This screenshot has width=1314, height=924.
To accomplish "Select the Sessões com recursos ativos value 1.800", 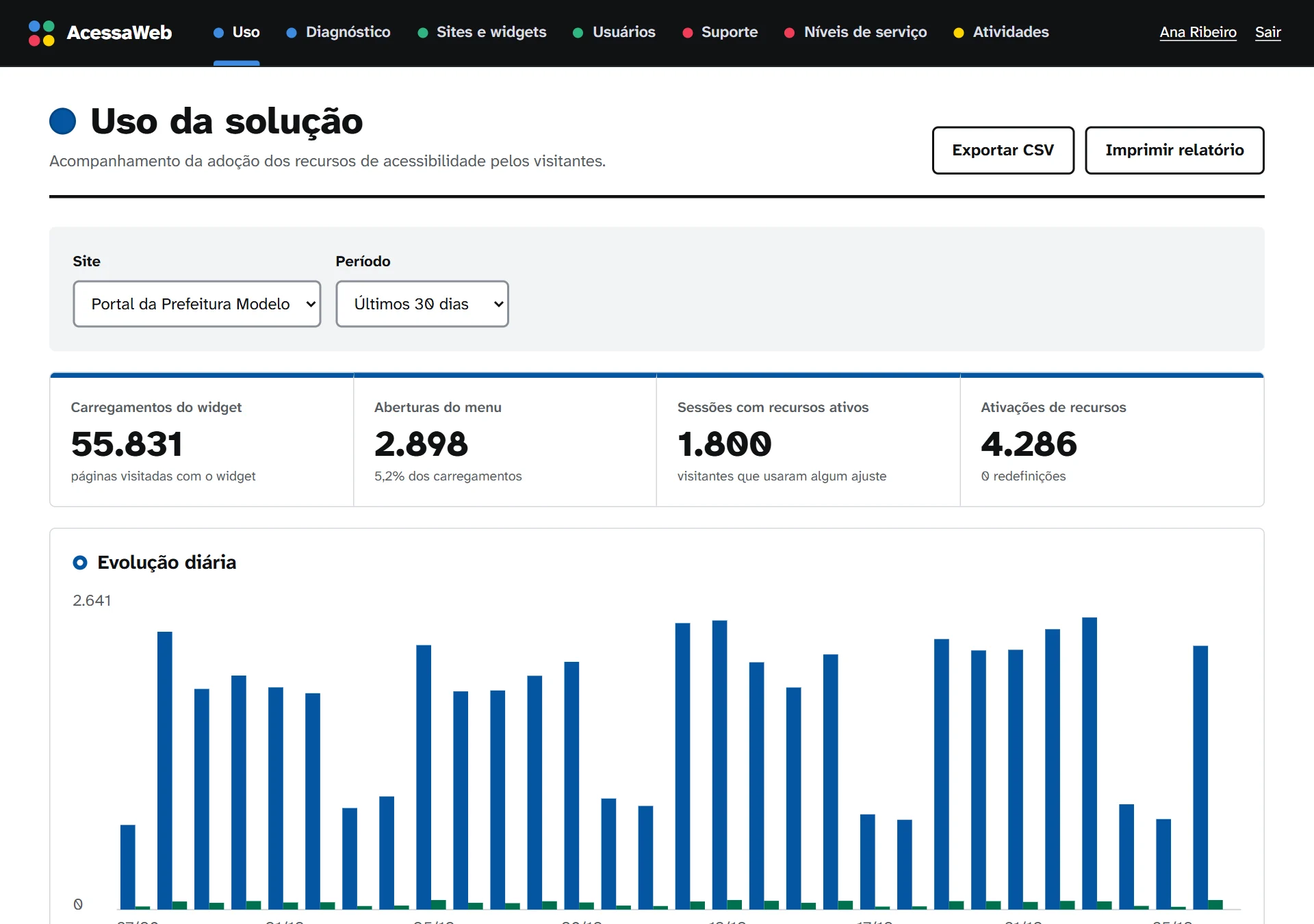I will [x=724, y=444].
